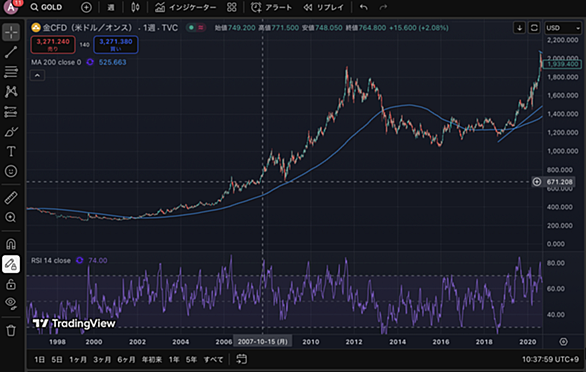
Task: Activate the zoom-in magnifier tool
Action: [x=11, y=217]
